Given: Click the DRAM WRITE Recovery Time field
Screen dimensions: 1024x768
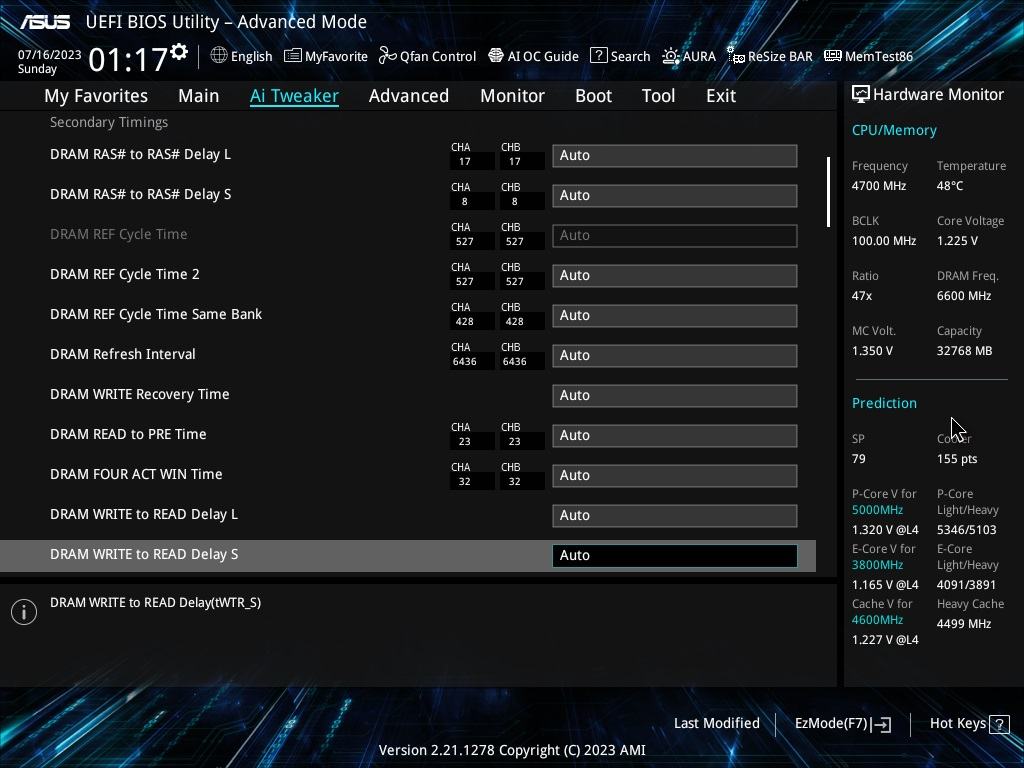Looking at the screenshot, I should [675, 395].
